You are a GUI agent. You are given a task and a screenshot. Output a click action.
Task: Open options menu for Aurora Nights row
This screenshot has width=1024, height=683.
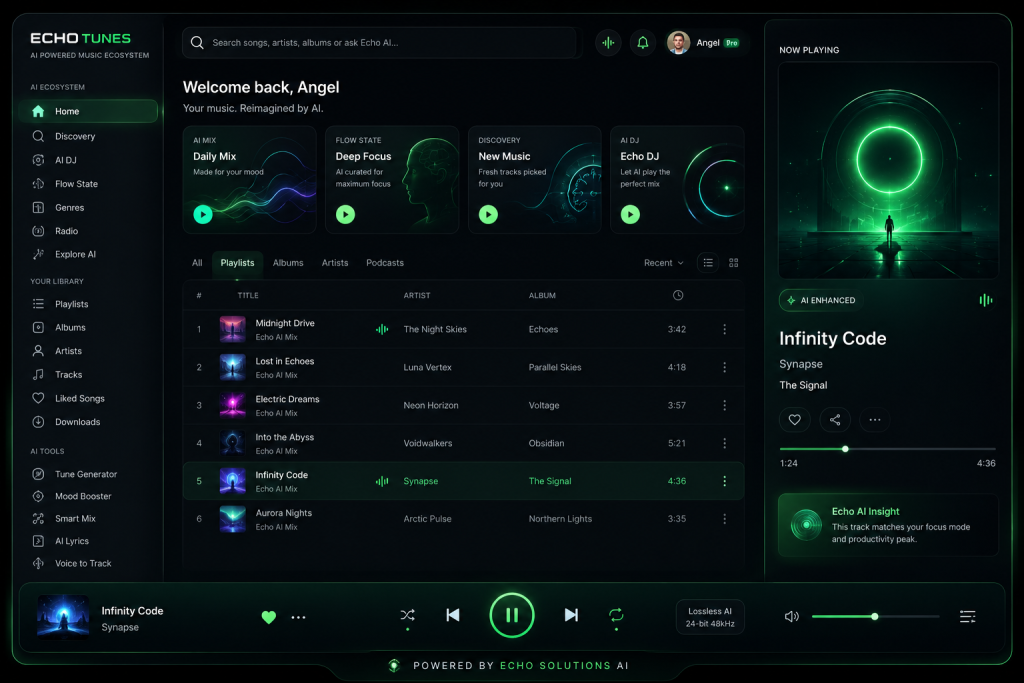tap(724, 519)
